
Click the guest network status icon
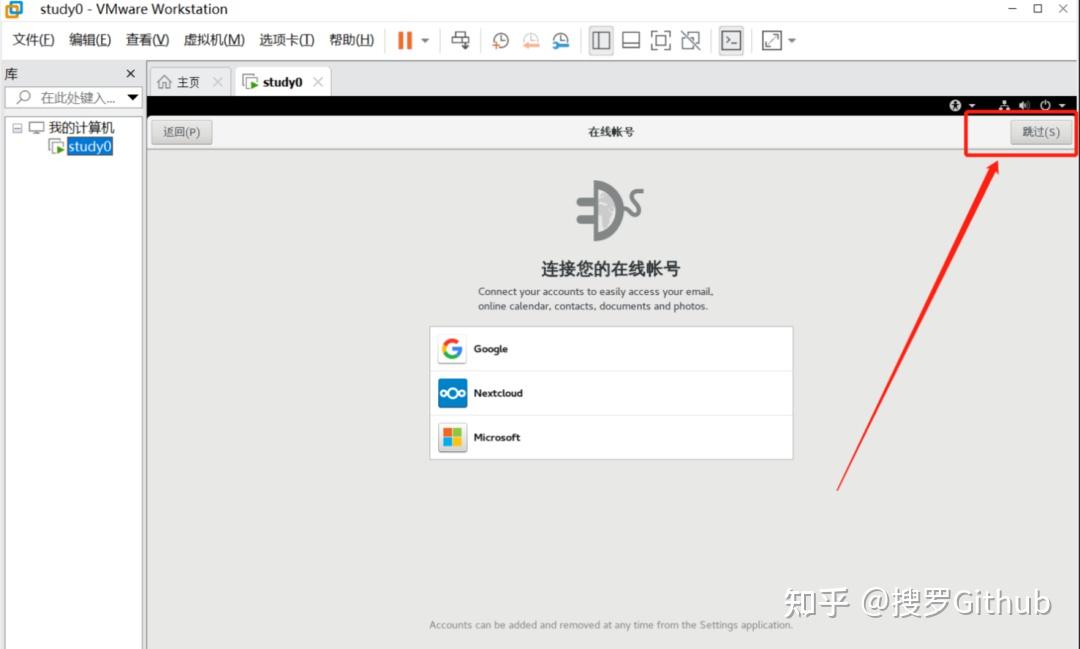(1004, 105)
